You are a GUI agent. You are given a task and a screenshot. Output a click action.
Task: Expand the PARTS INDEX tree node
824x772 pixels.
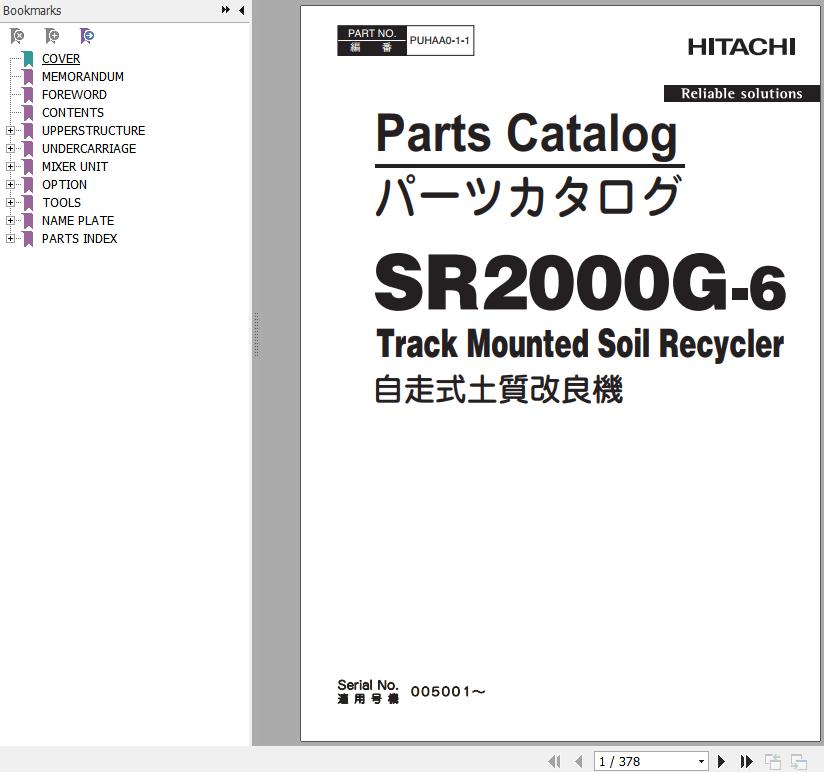(10, 239)
